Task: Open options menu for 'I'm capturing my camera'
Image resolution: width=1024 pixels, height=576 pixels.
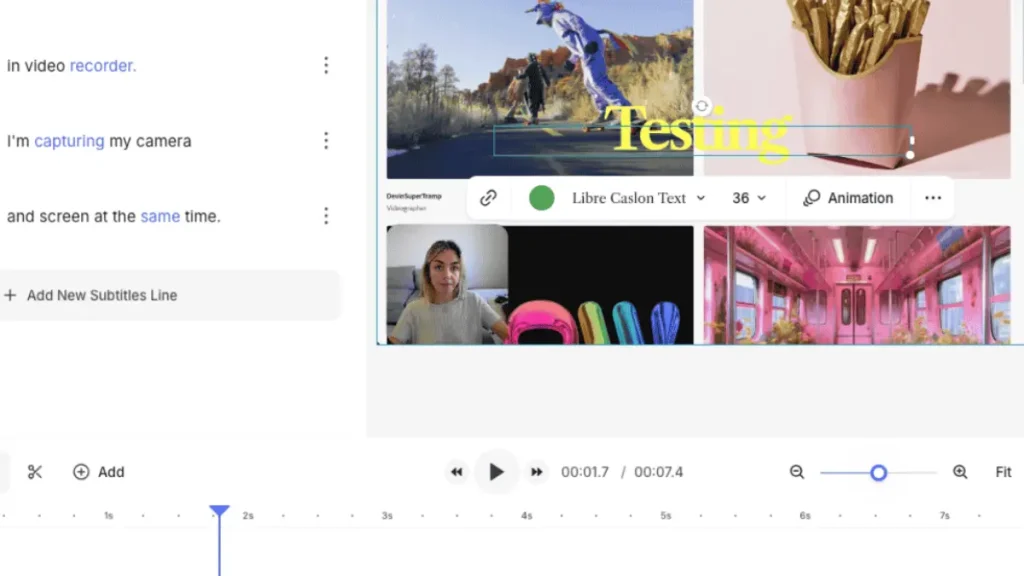Action: tap(326, 140)
